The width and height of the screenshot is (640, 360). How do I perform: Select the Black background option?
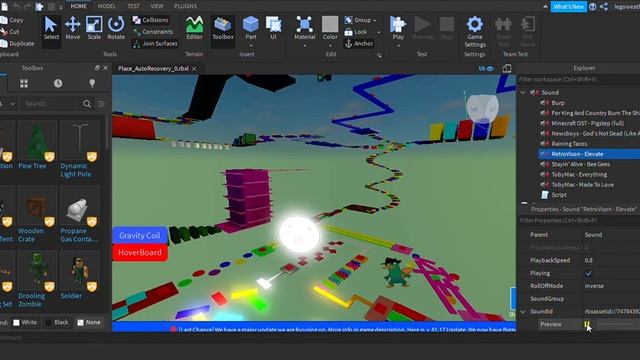[57, 322]
